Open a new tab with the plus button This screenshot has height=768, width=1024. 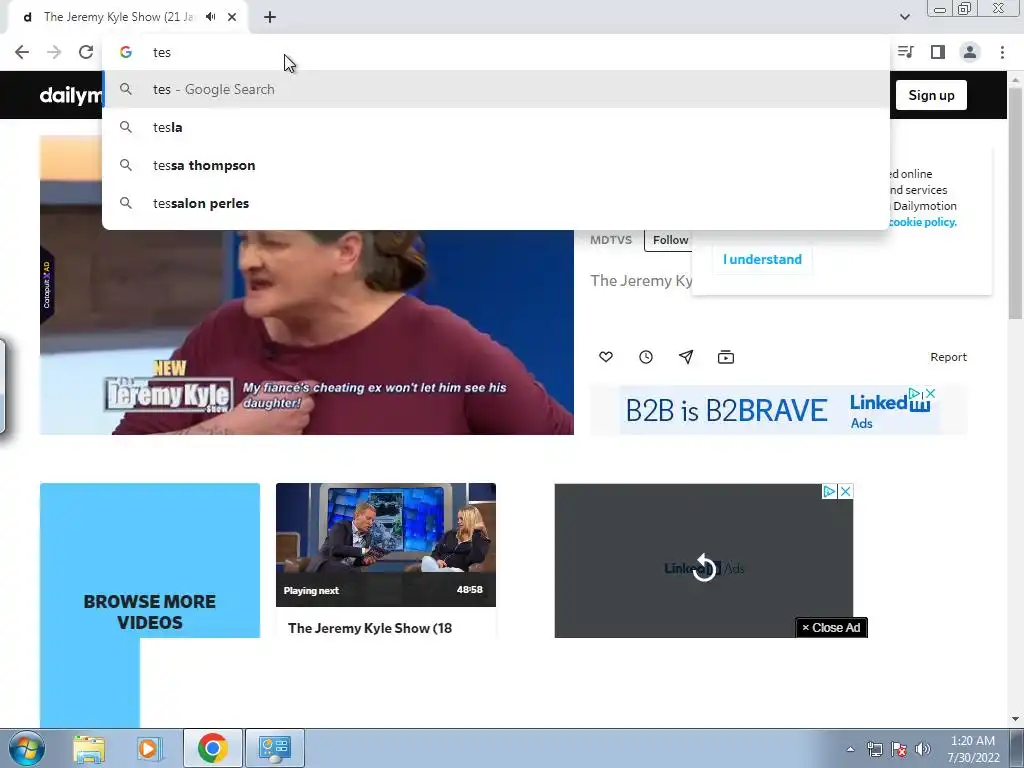click(x=270, y=17)
